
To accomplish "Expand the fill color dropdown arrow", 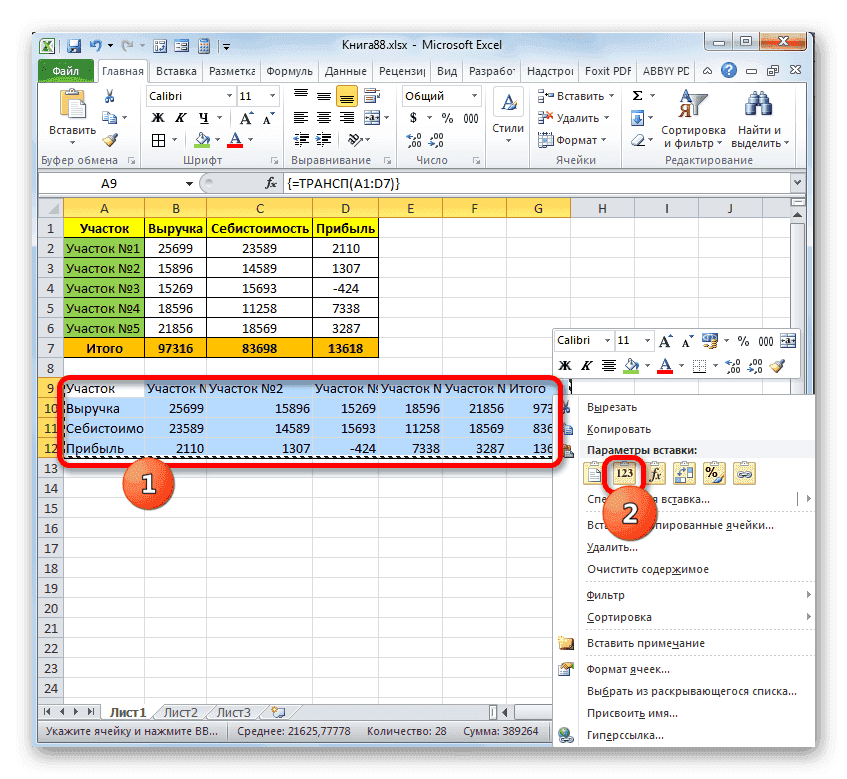I will (x=646, y=365).
